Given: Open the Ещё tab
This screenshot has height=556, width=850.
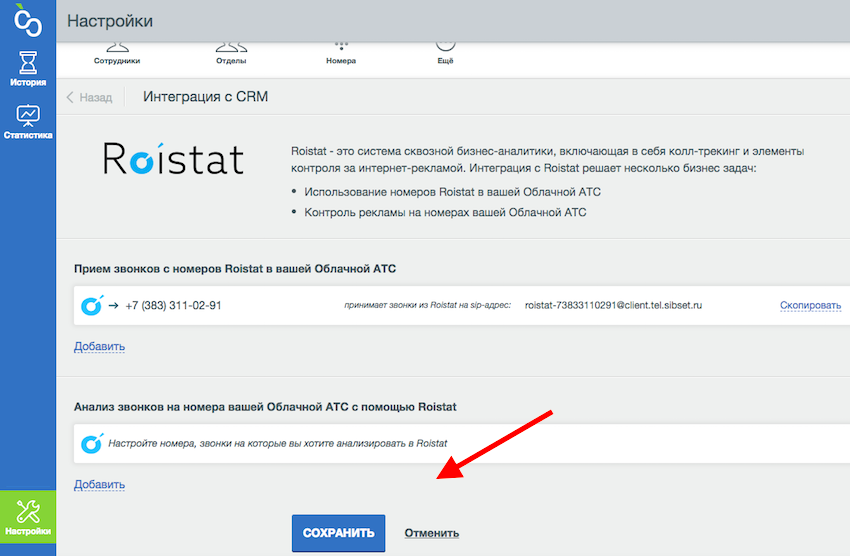Looking at the screenshot, I should (445, 54).
